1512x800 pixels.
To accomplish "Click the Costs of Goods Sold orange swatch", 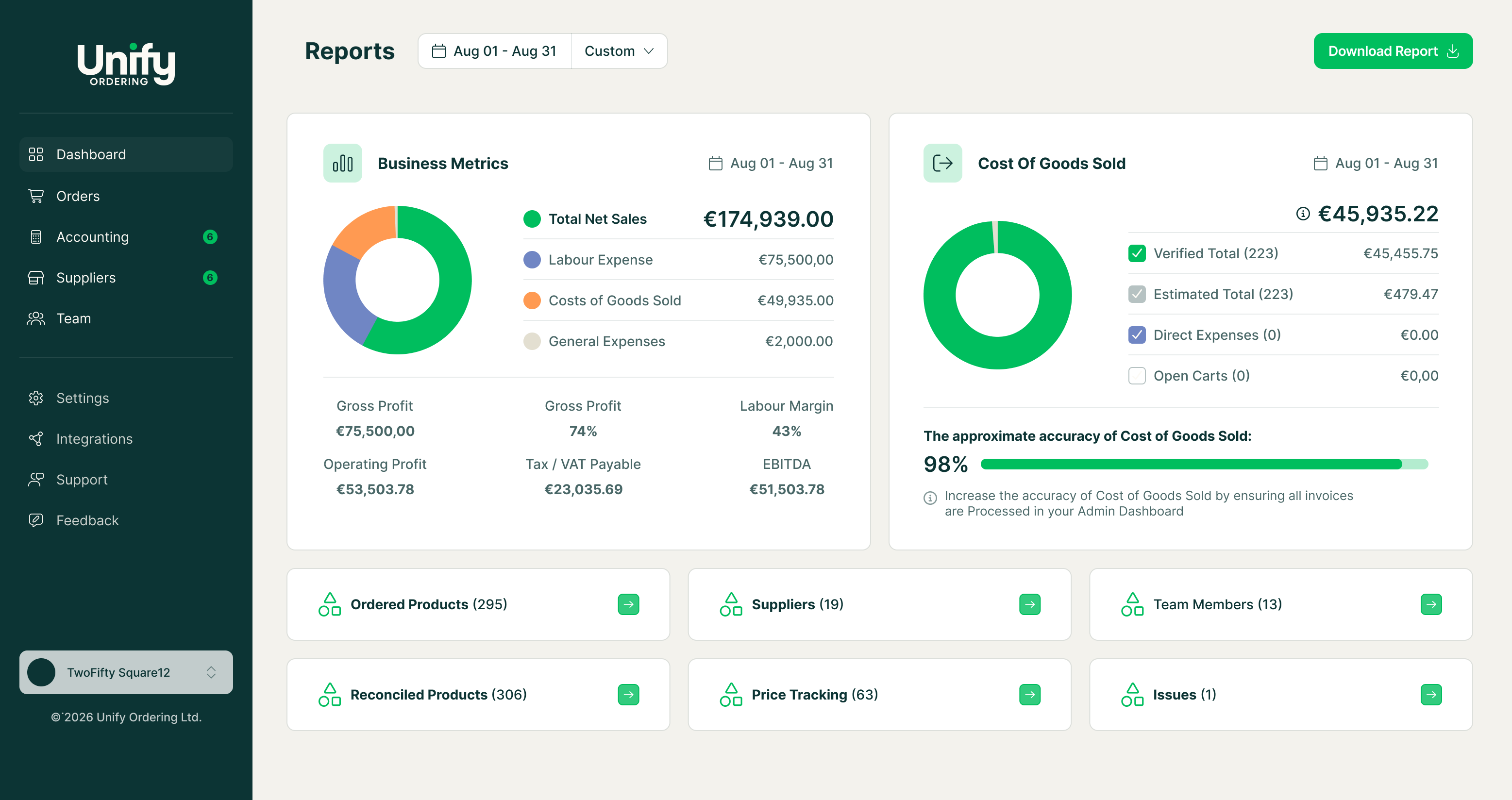I will [x=532, y=300].
